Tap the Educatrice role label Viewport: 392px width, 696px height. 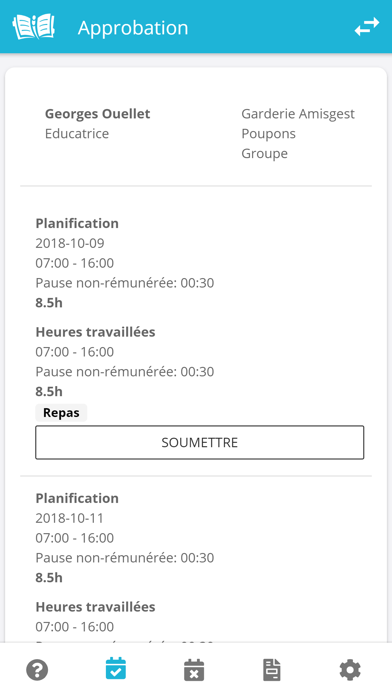click(77, 133)
